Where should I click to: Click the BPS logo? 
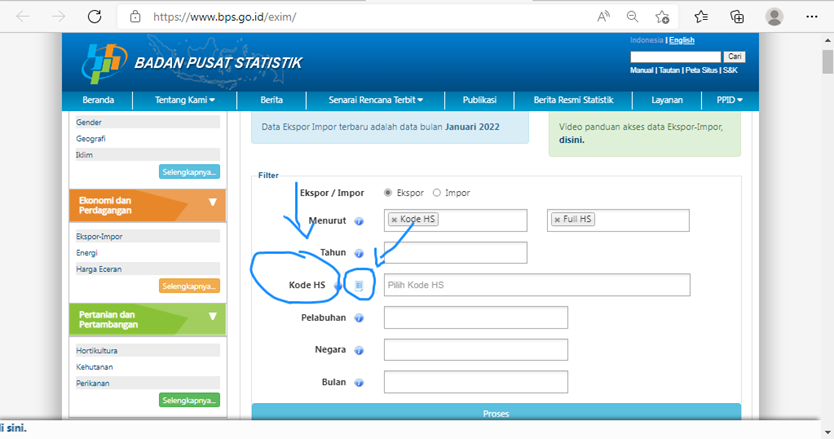click(x=104, y=63)
